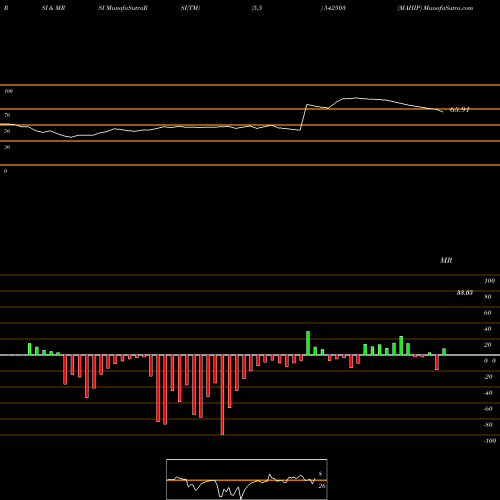Click the tallest red histogram bar

(x=222, y=395)
